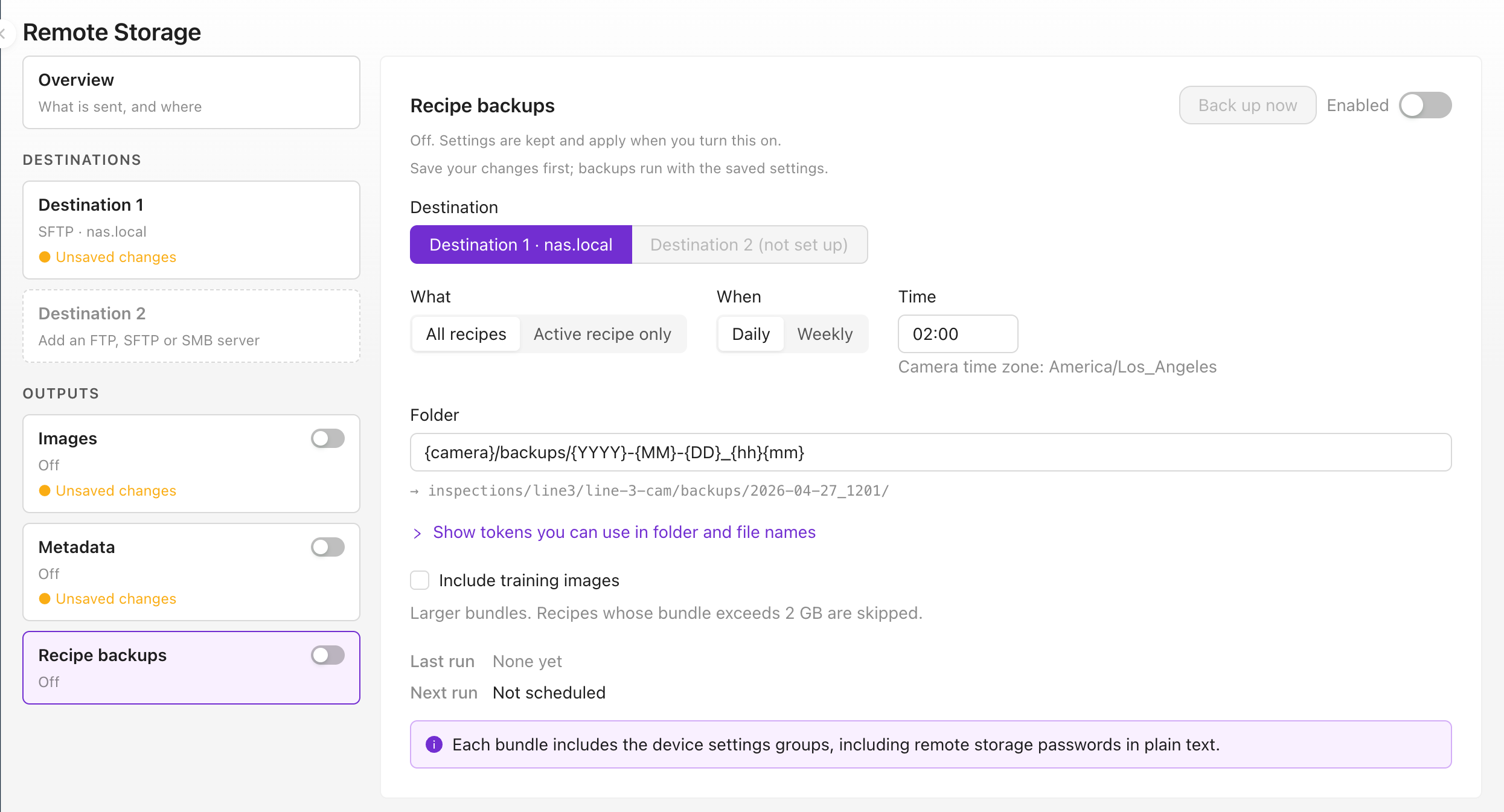1504x812 pixels.
Task: Choose Weekly schedule
Action: click(x=825, y=334)
